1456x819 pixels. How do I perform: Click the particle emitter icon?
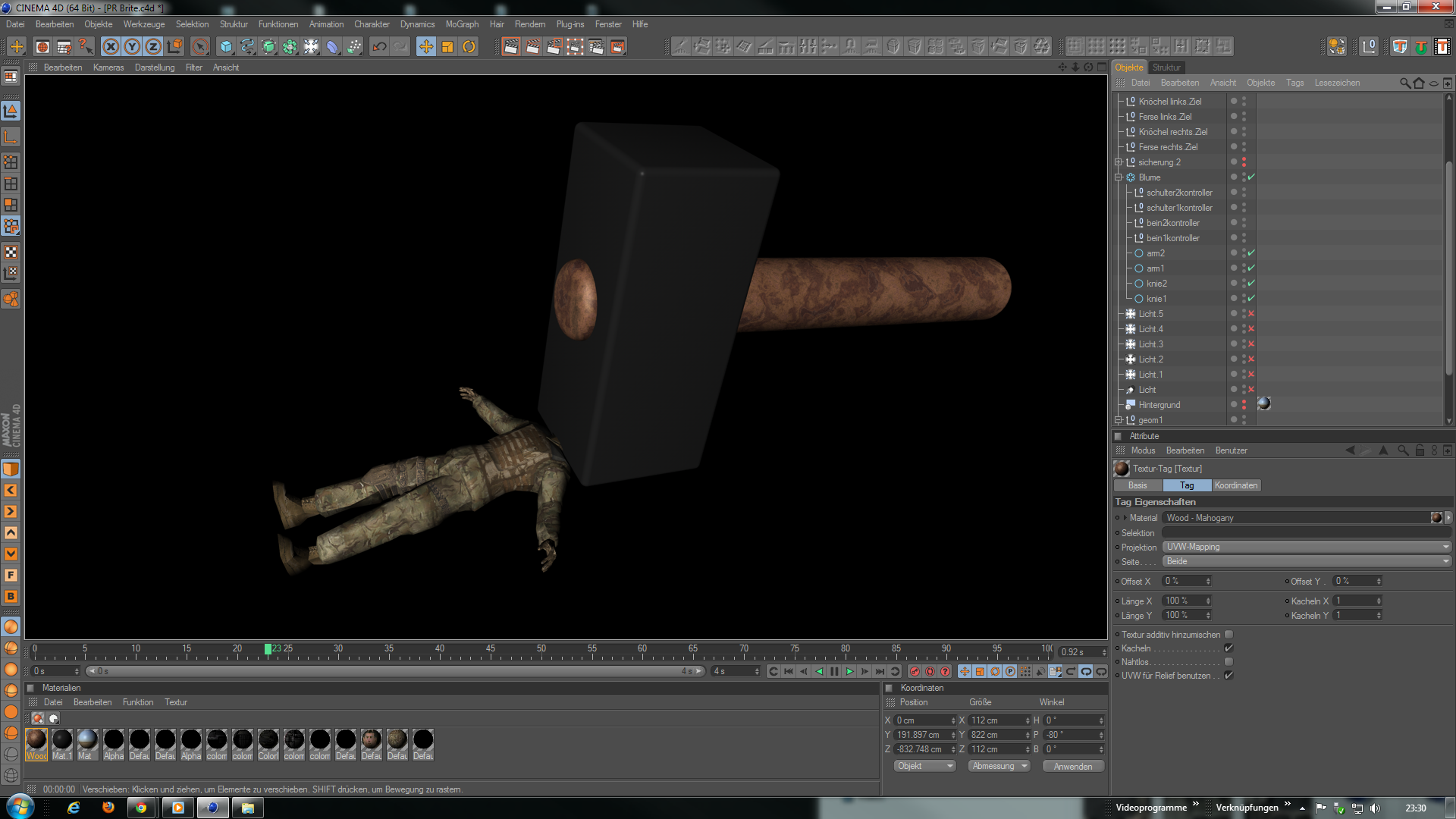353,47
